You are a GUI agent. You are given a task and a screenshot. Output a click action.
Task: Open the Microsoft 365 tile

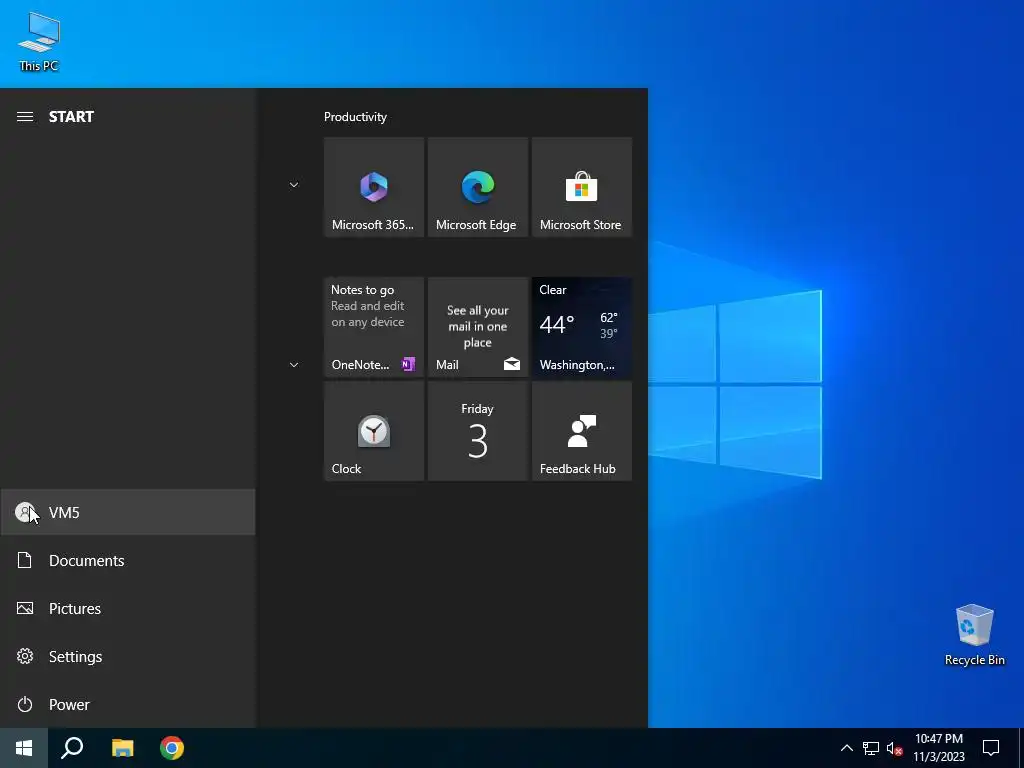coord(374,187)
